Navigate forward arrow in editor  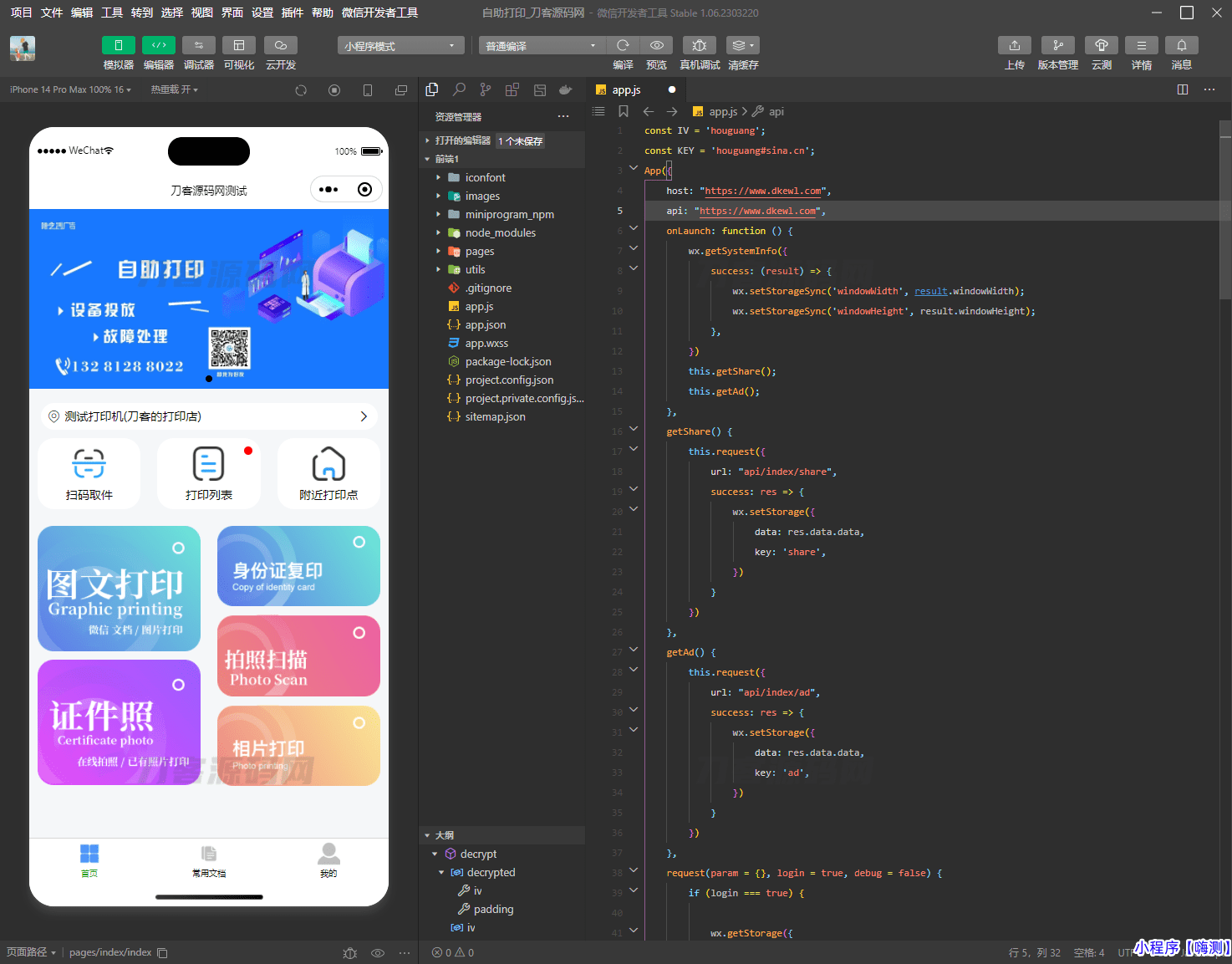(x=672, y=111)
